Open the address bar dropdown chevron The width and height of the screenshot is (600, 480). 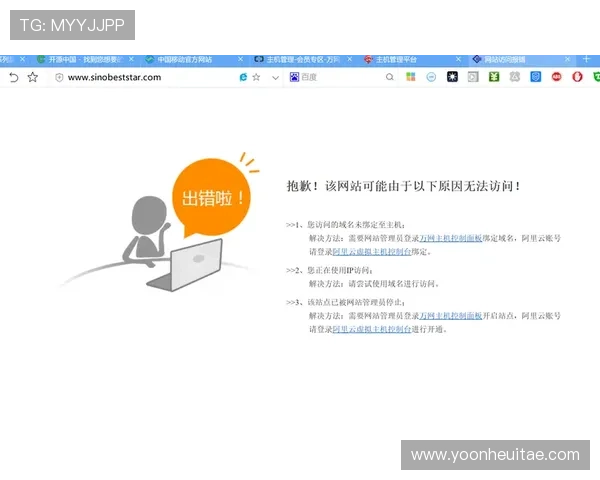[x=275, y=78]
